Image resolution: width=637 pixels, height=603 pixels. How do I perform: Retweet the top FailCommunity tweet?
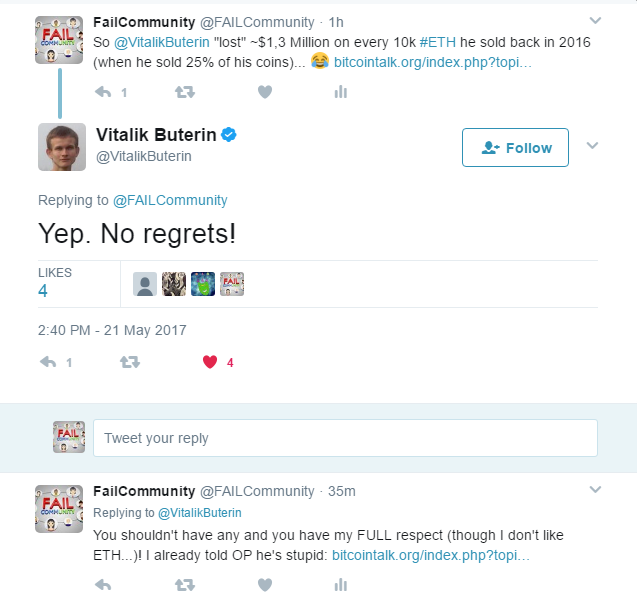[x=185, y=92]
